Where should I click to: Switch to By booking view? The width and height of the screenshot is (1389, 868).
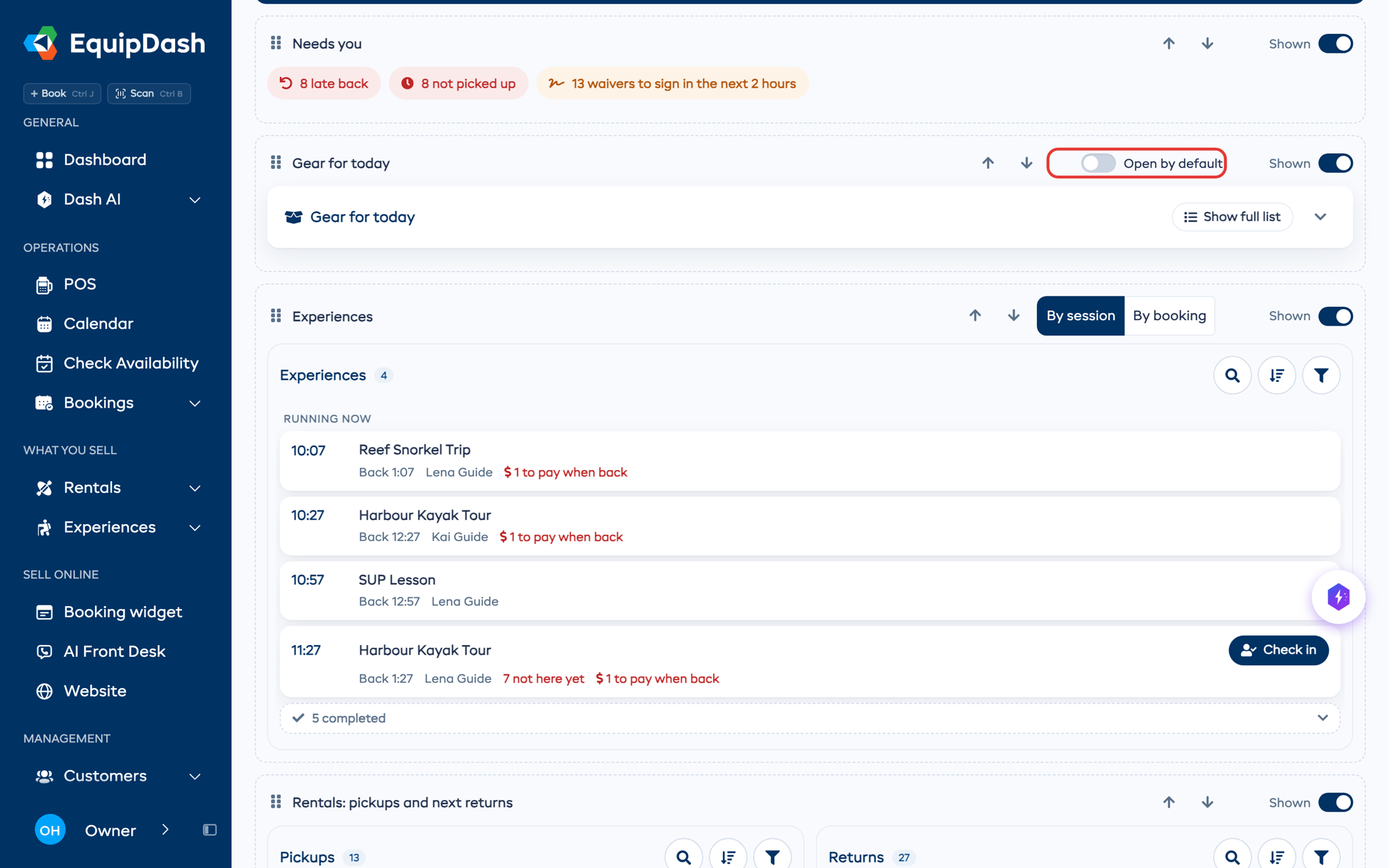tap(1170, 316)
